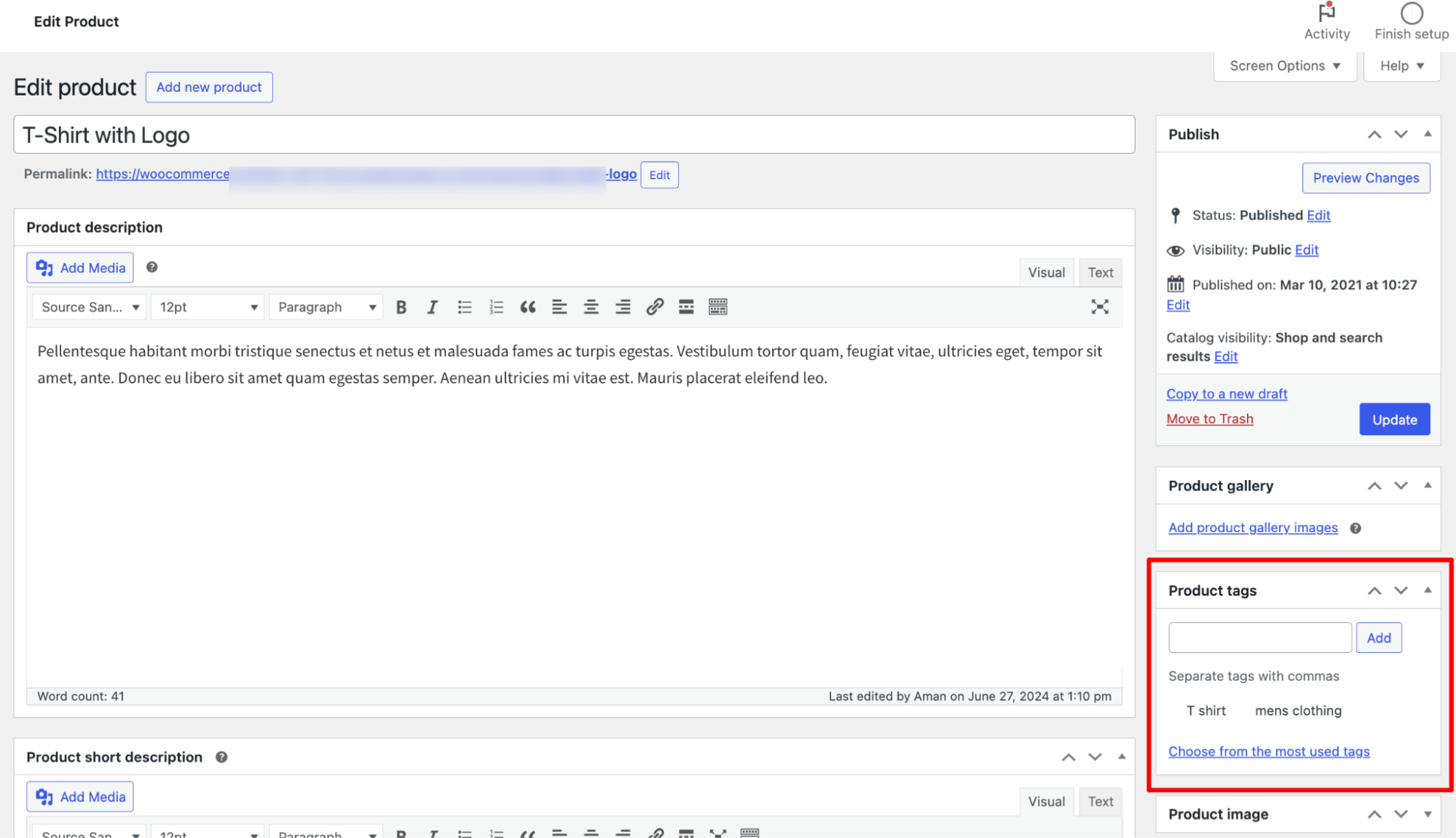
Task: Toggle italic formatting in product description
Action: (x=433, y=308)
